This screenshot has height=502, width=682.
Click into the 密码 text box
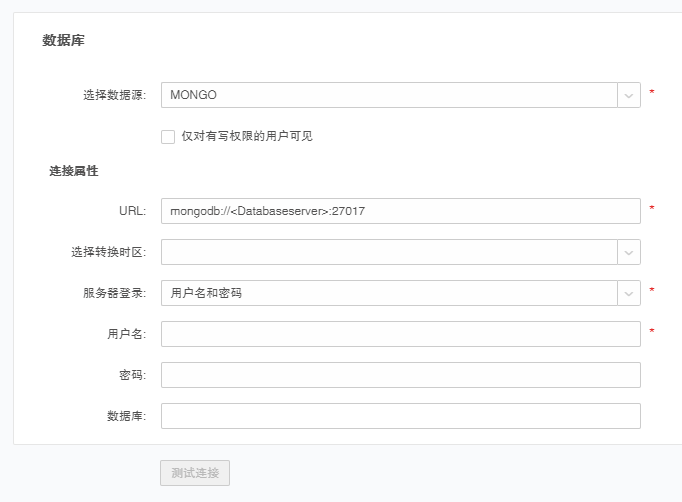click(x=400, y=375)
